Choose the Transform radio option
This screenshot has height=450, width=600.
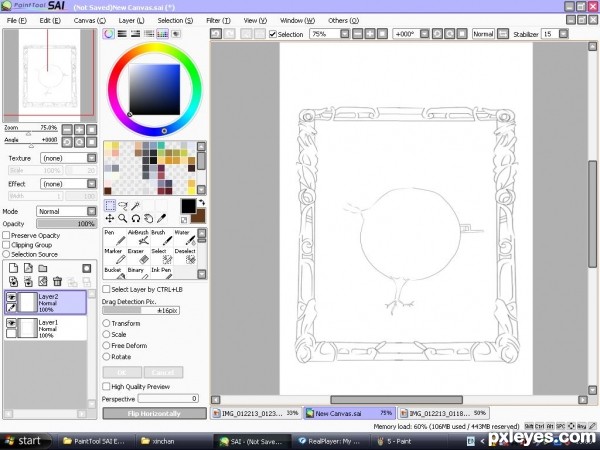106,323
